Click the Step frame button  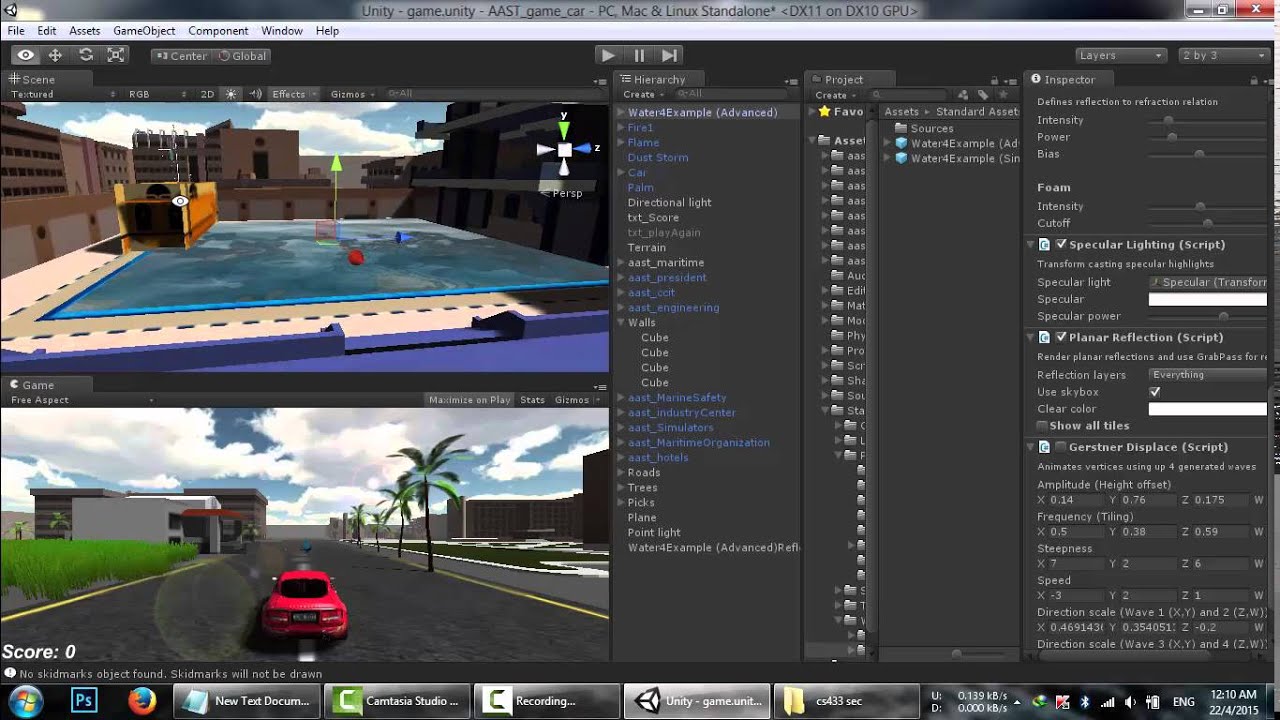pyautogui.click(x=670, y=56)
